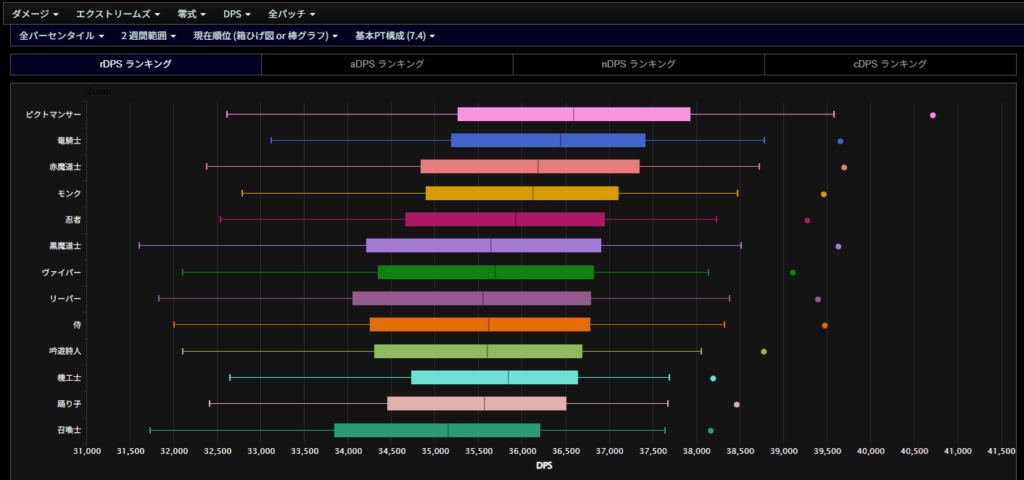Viewport: 1024px width, 480px height.
Task: Click the teal 召喚士 box bar
Action: click(x=437, y=430)
